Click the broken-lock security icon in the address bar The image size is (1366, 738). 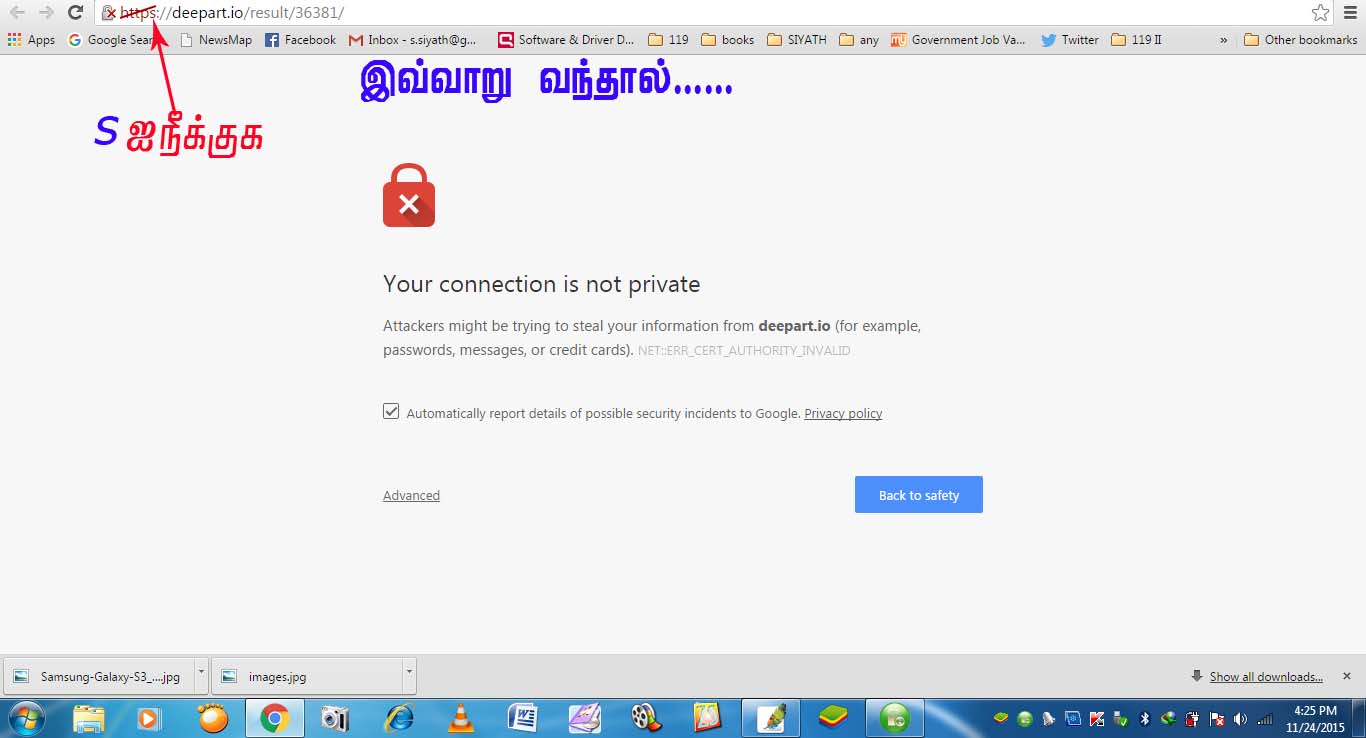pos(109,13)
